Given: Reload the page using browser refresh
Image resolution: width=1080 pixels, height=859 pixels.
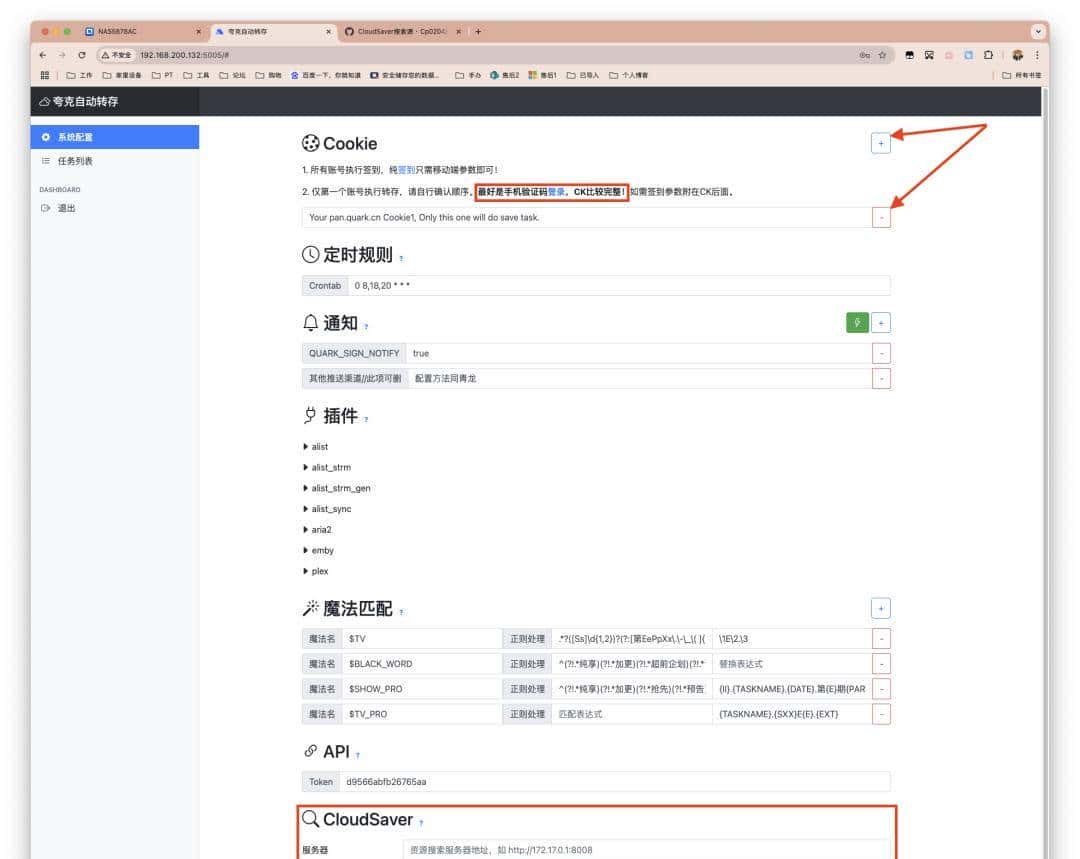Looking at the screenshot, I should [82, 55].
